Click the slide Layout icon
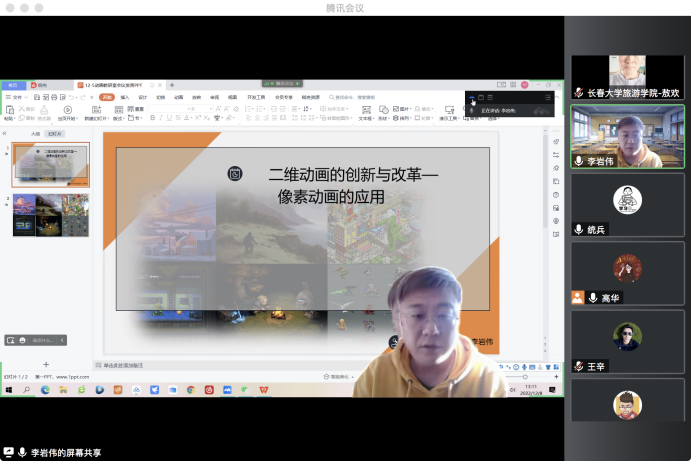This screenshot has height=461, width=691. pyautogui.click(x=119, y=109)
